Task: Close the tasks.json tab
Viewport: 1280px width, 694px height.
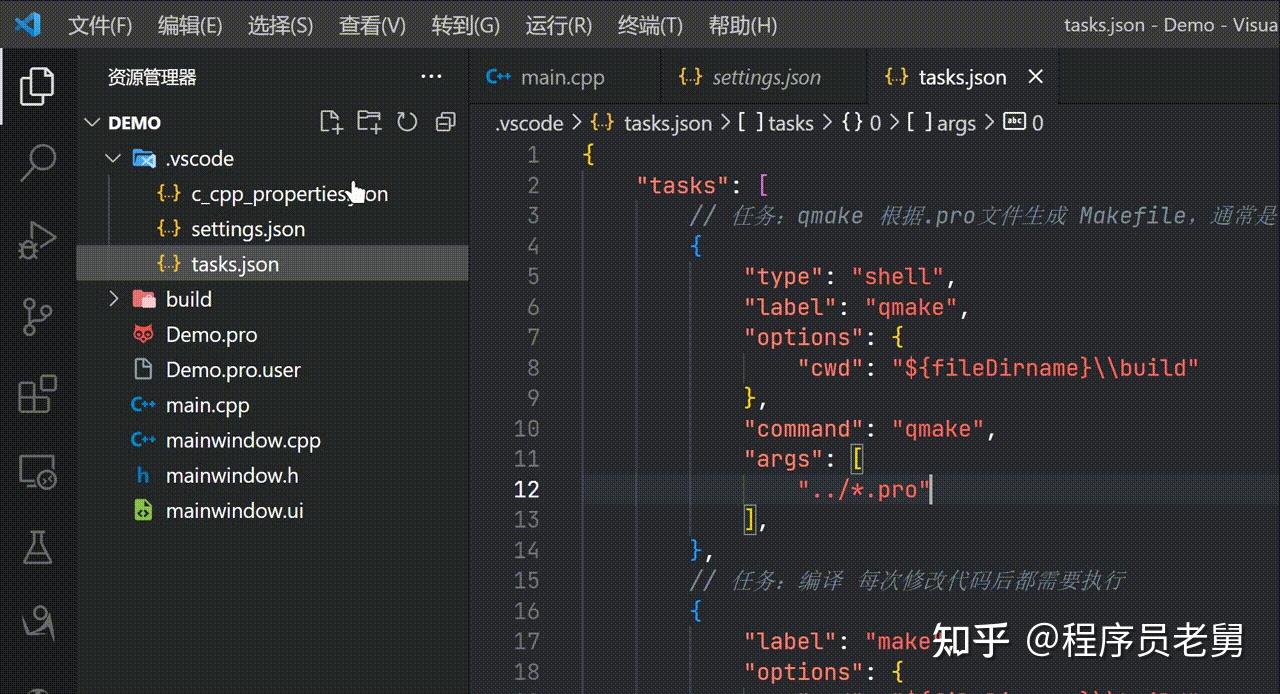Action: pyautogui.click(x=1036, y=76)
